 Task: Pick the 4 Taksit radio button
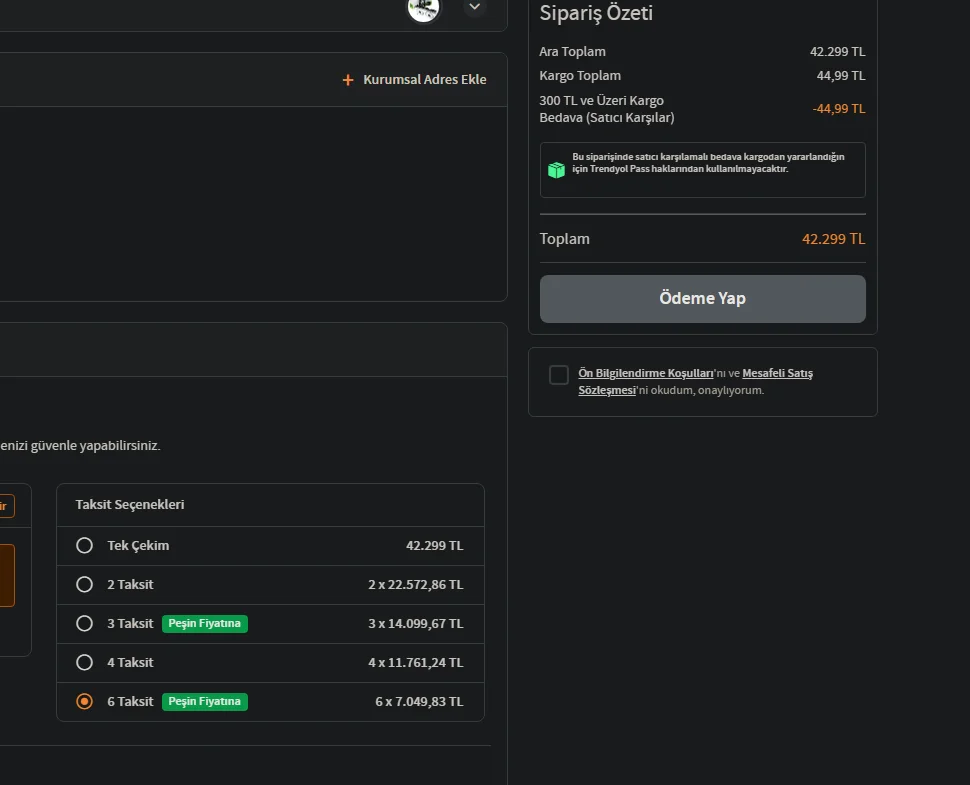(85, 662)
